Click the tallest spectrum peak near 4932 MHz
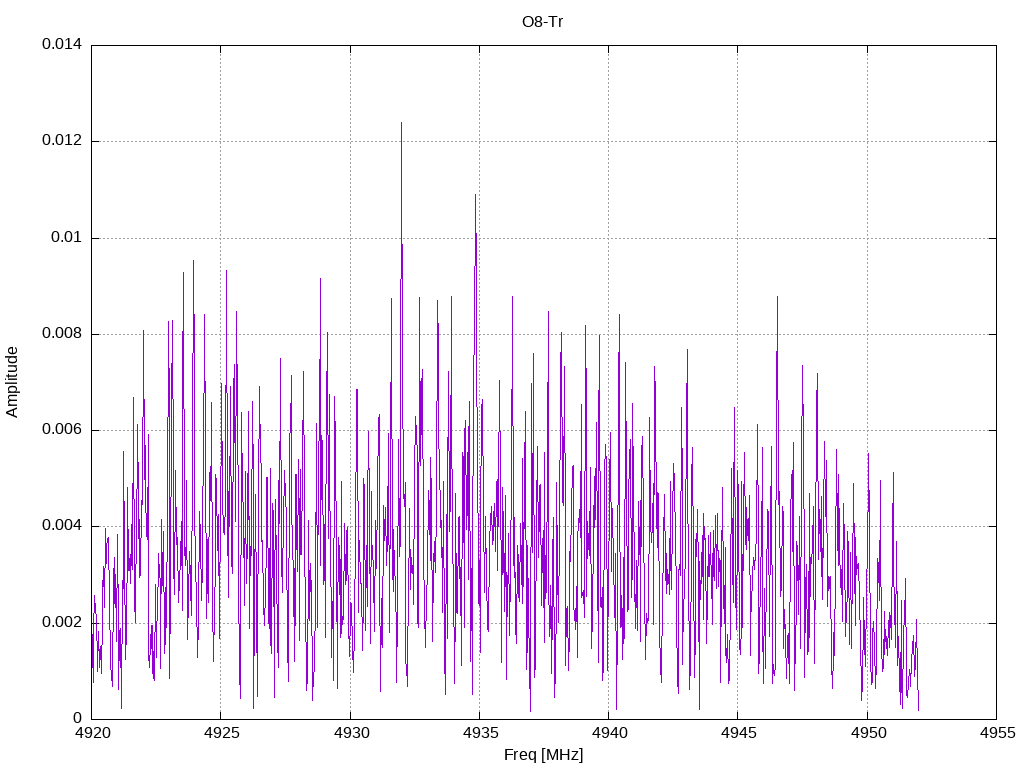Screen dimensions: 1024x768 pos(401,124)
